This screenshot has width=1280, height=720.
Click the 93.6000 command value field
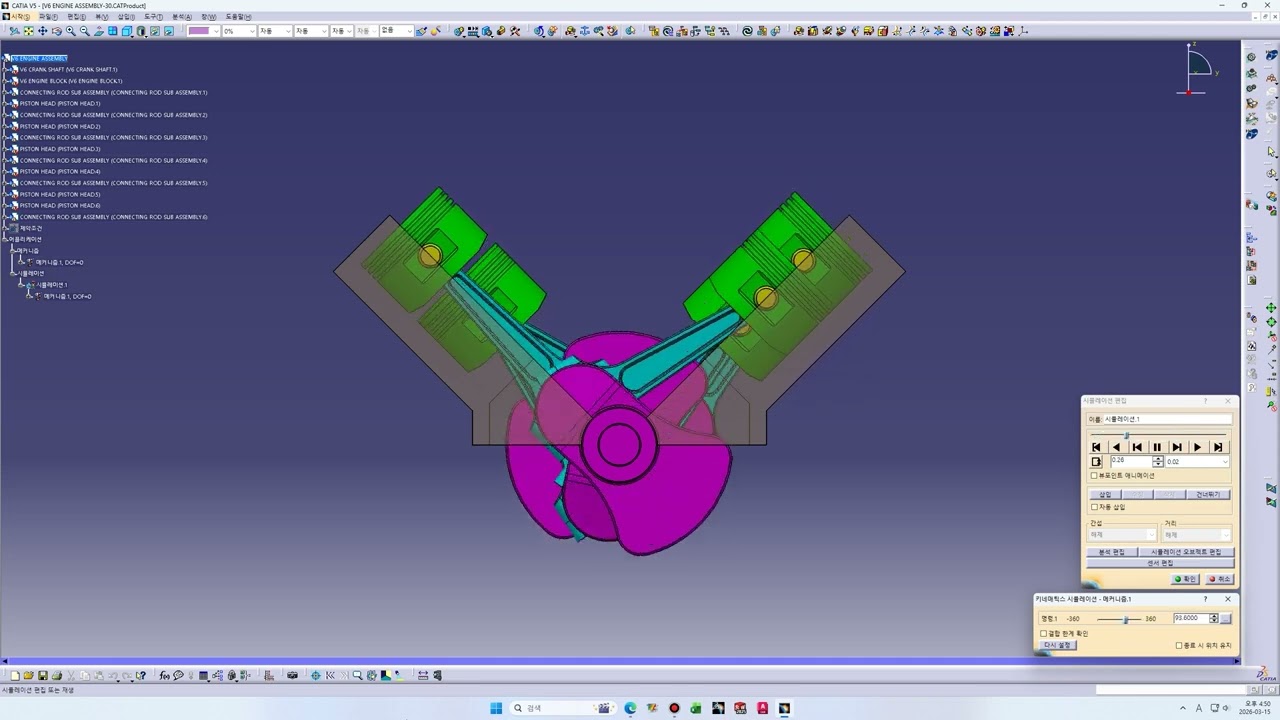tap(1191, 618)
